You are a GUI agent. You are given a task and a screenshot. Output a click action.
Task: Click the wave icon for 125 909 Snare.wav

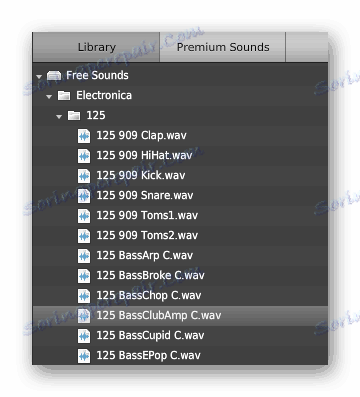tap(84, 196)
